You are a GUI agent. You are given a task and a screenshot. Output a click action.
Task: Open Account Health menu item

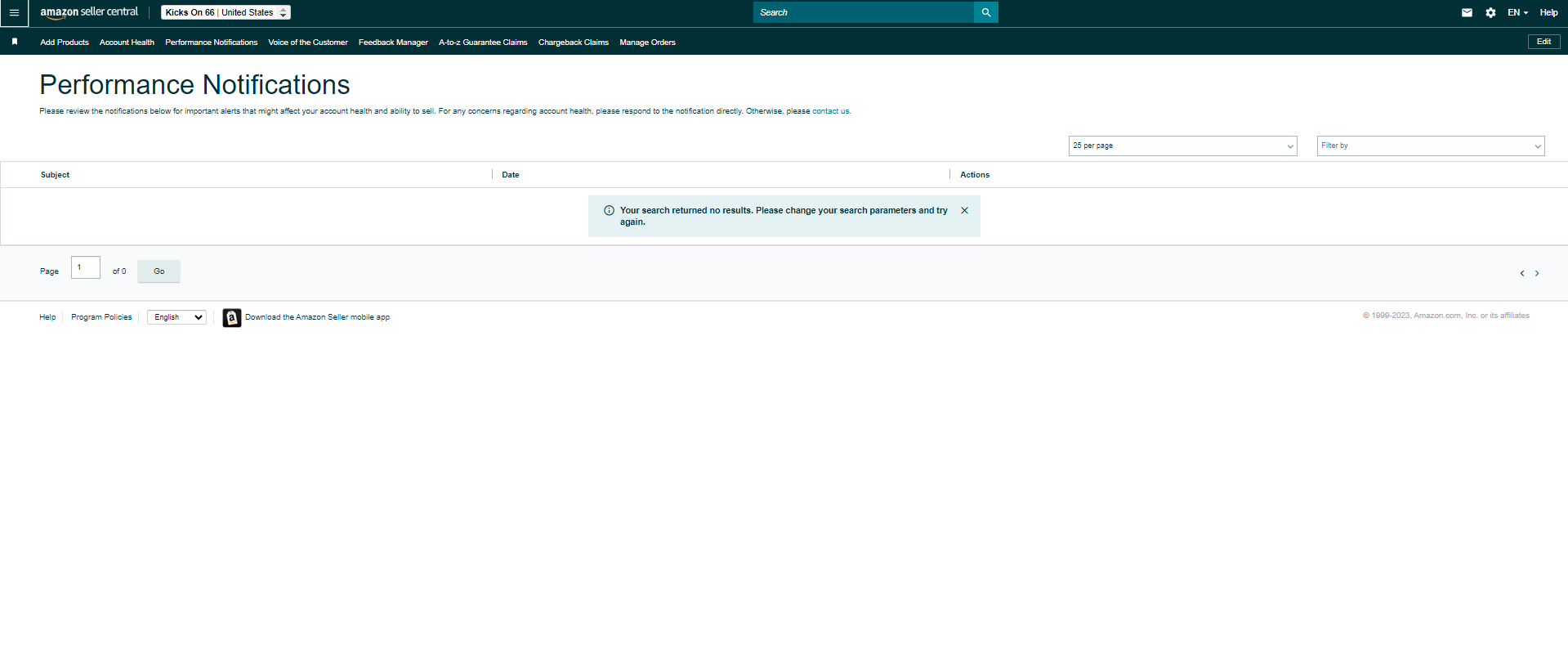(x=127, y=43)
